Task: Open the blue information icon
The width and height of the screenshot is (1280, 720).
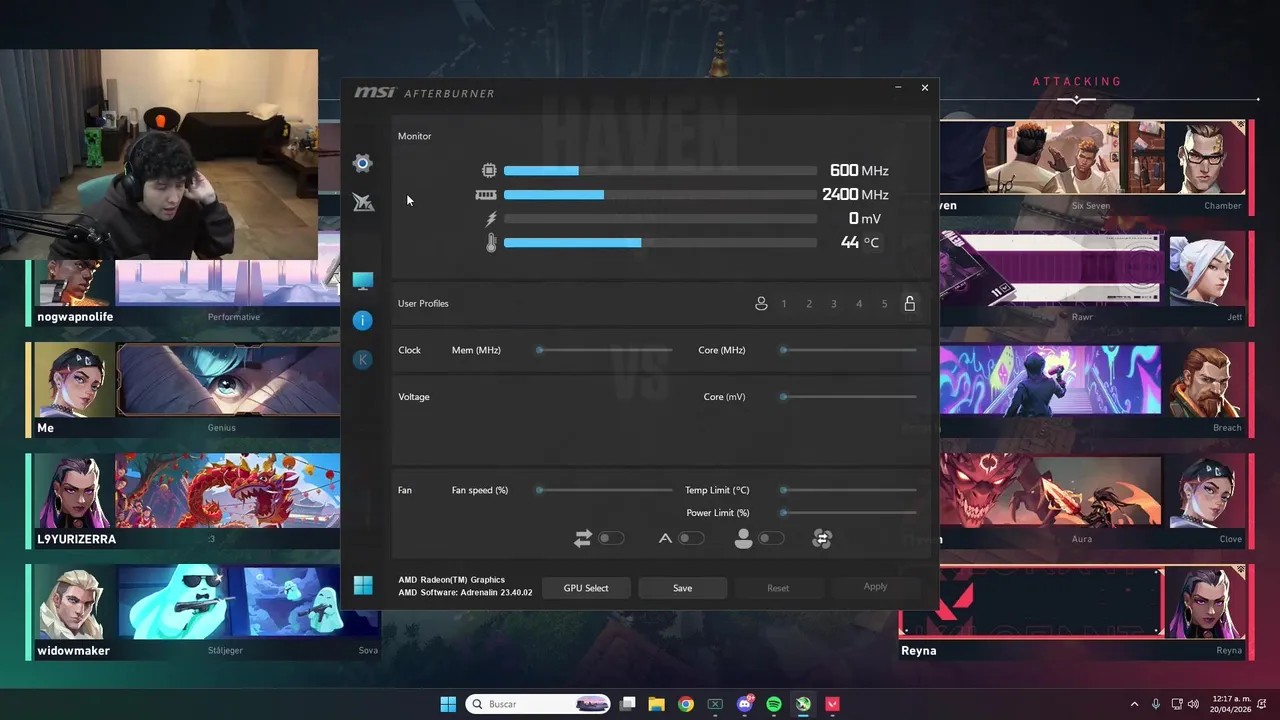Action: click(363, 320)
